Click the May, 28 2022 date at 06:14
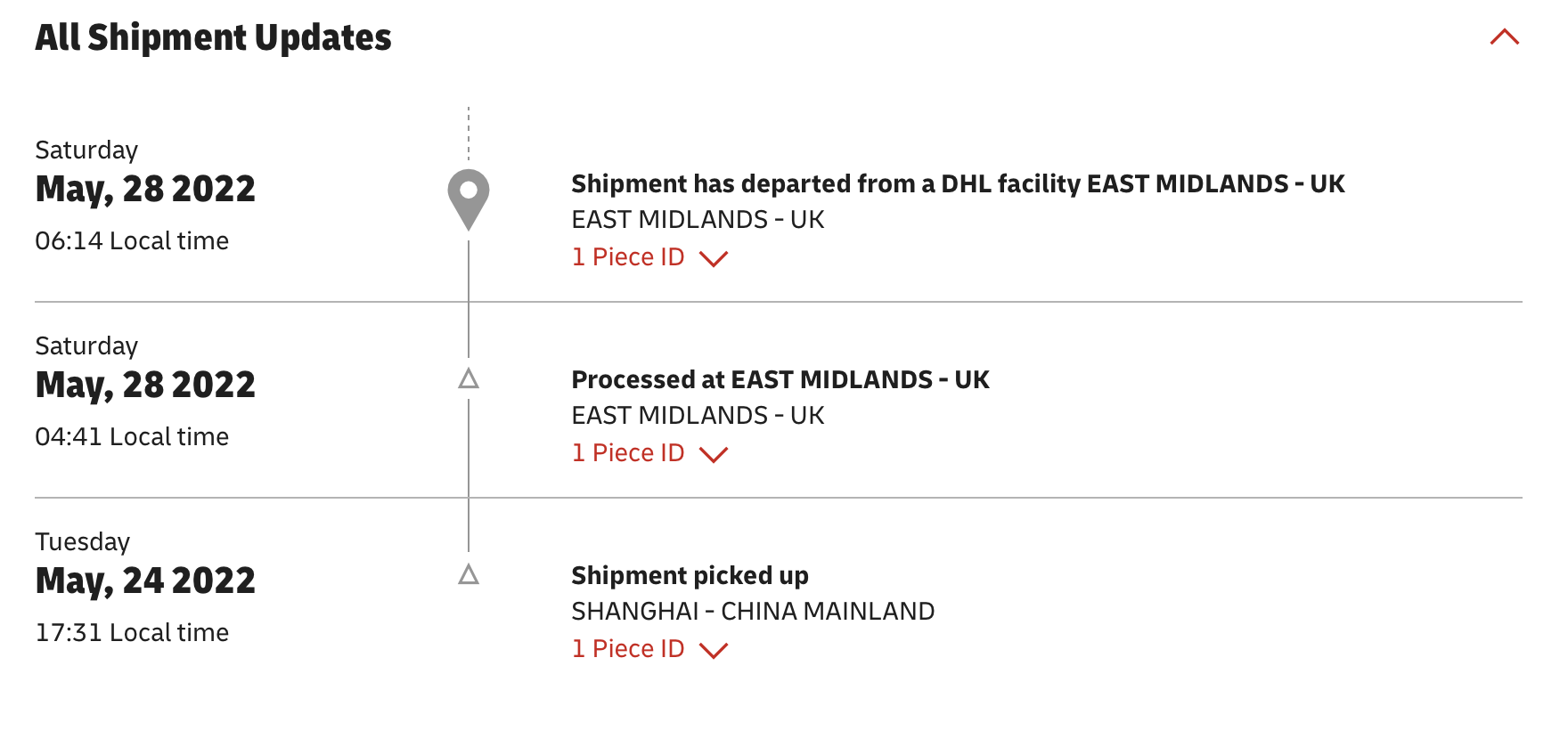The height and width of the screenshot is (739, 1568). coord(145,189)
